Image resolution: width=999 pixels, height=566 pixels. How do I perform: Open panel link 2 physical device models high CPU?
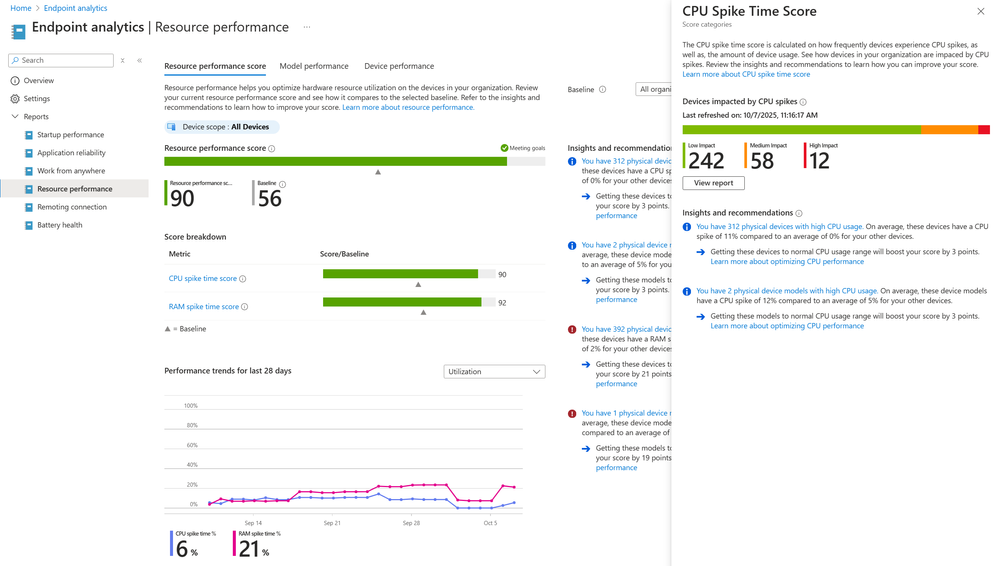click(x=787, y=291)
